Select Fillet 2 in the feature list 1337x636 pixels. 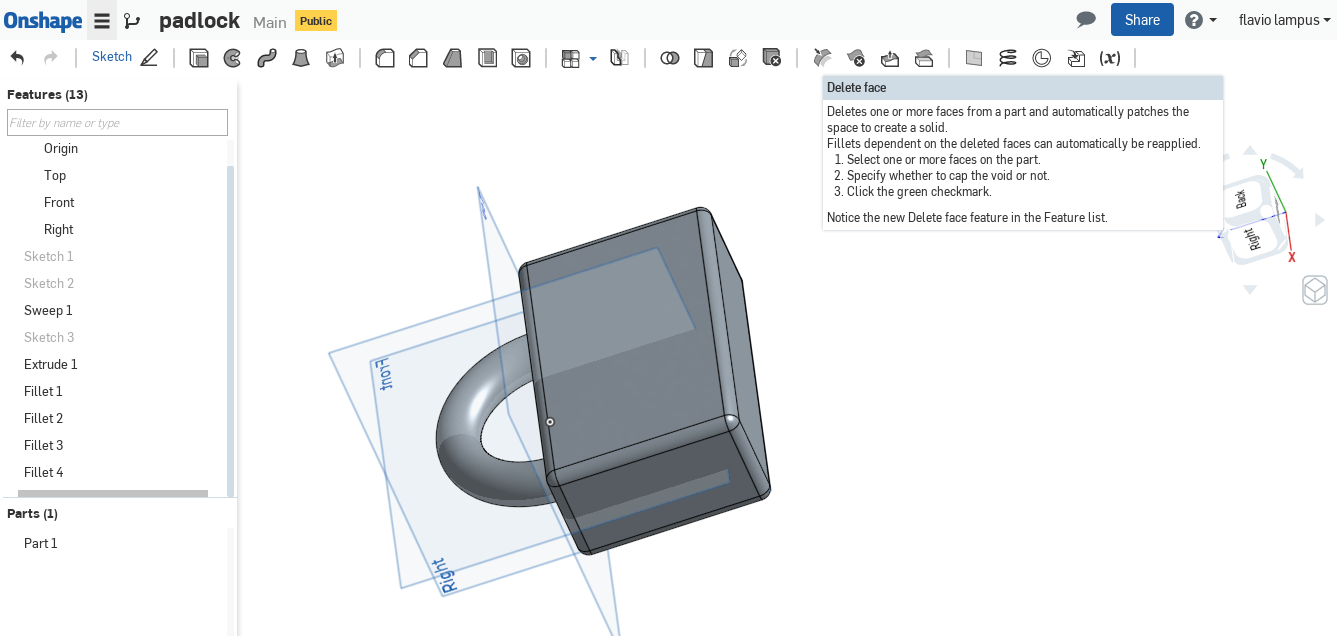[x=43, y=418]
